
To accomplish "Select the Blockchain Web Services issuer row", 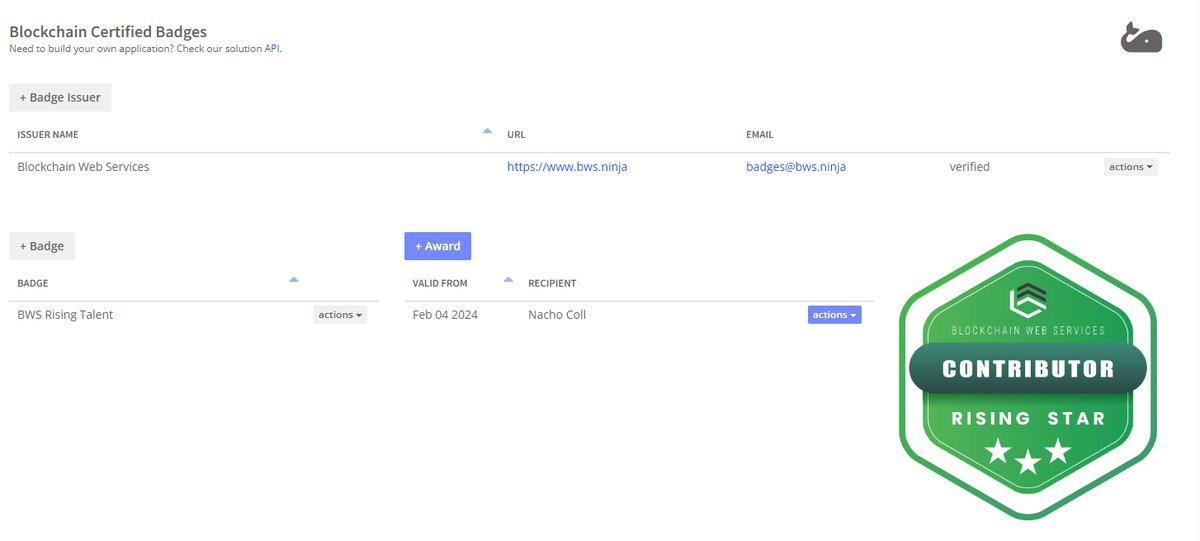I will 83,167.
